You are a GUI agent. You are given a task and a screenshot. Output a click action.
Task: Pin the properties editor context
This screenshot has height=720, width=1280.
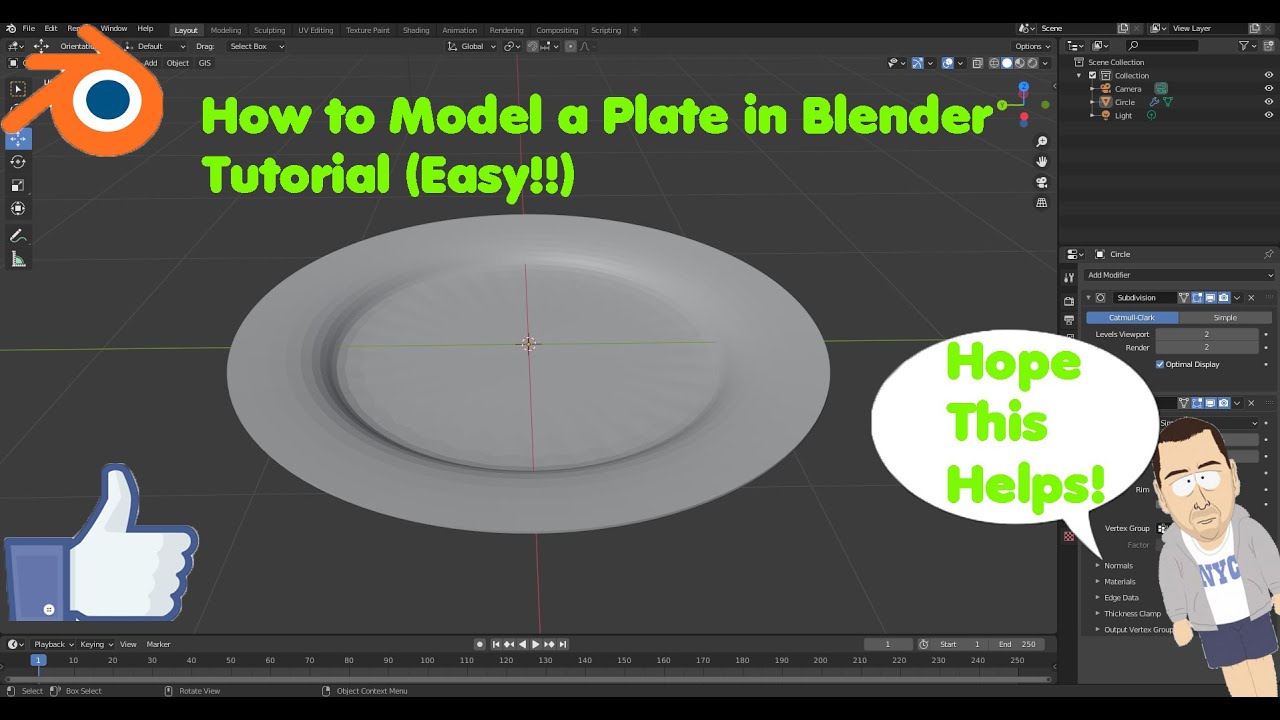(1268, 254)
